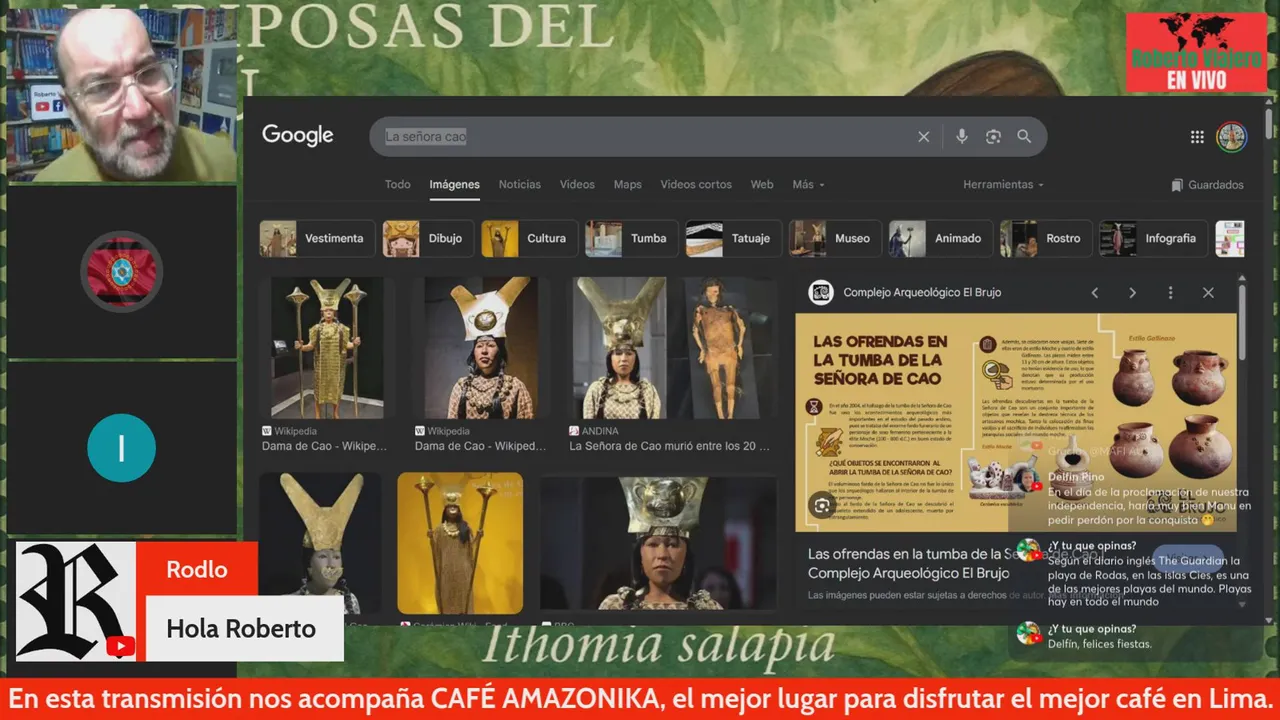The width and height of the screenshot is (1280, 720).
Task: Click the Google logo
Action: click(x=298, y=135)
